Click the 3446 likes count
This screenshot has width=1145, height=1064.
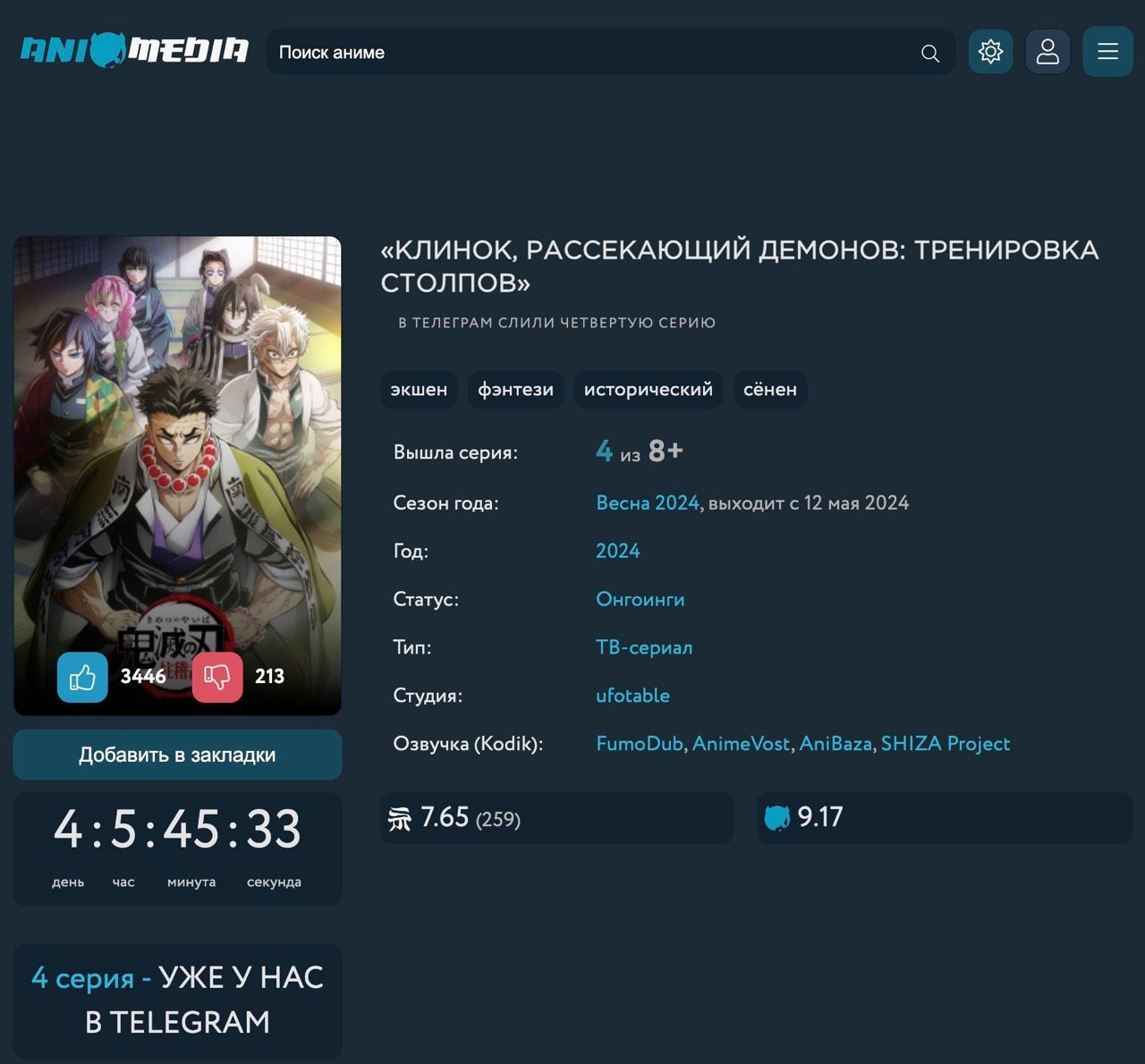tap(143, 677)
